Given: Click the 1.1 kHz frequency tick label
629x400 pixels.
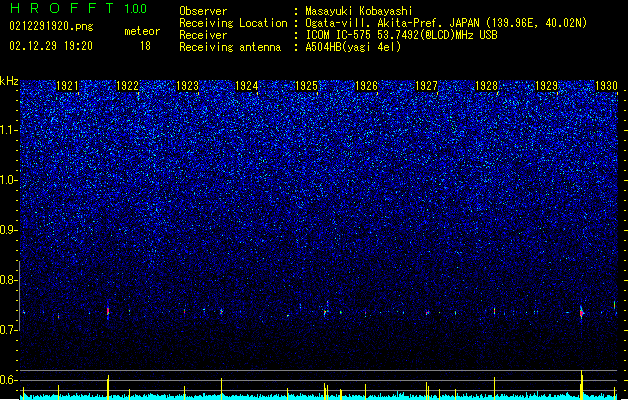Looking at the screenshot, I should (9, 130).
